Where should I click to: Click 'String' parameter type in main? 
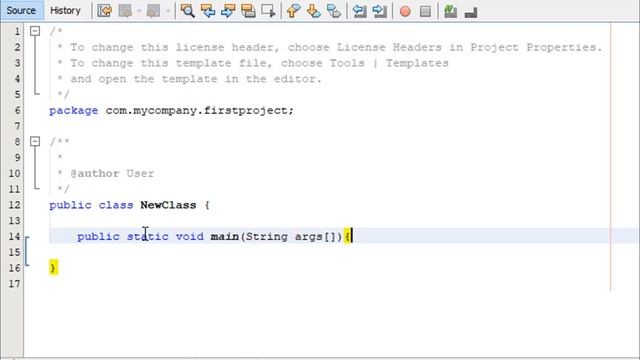(267, 236)
